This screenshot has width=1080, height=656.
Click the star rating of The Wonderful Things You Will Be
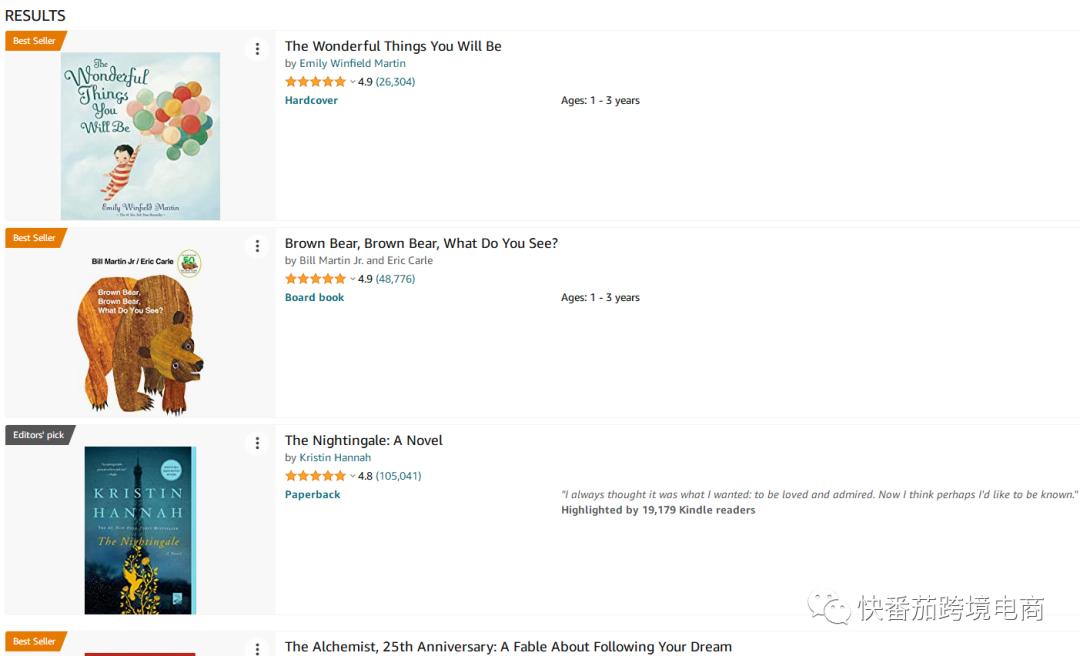point(315,82)
